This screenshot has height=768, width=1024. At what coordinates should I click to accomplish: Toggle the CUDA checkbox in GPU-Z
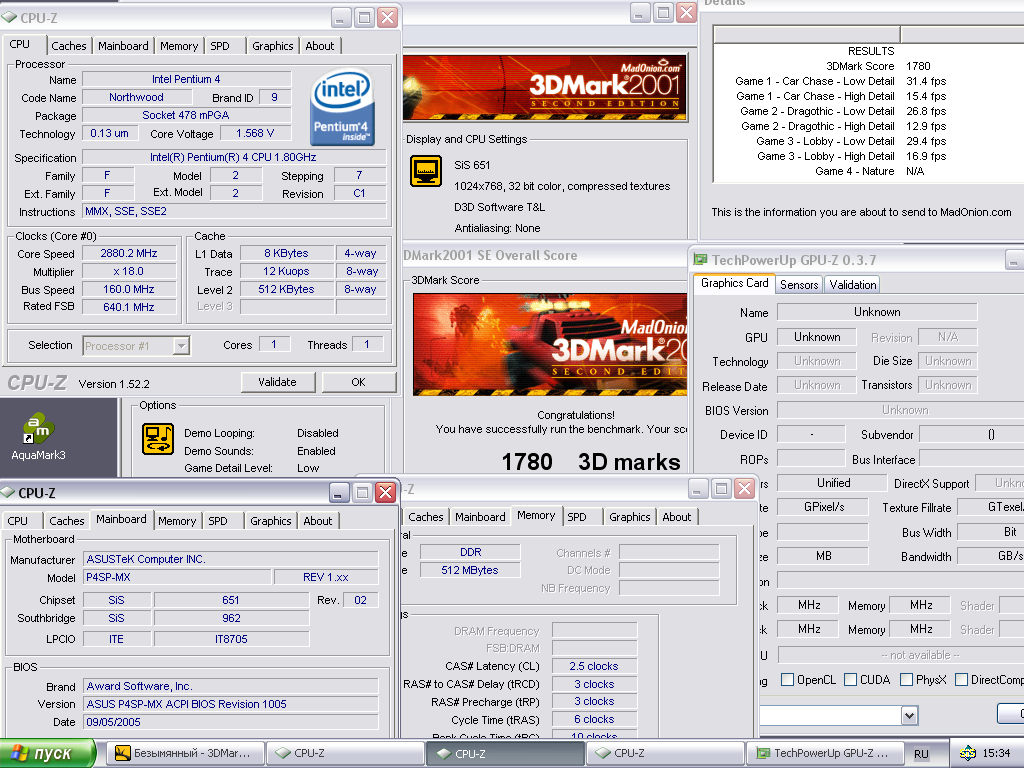[850, 680]
